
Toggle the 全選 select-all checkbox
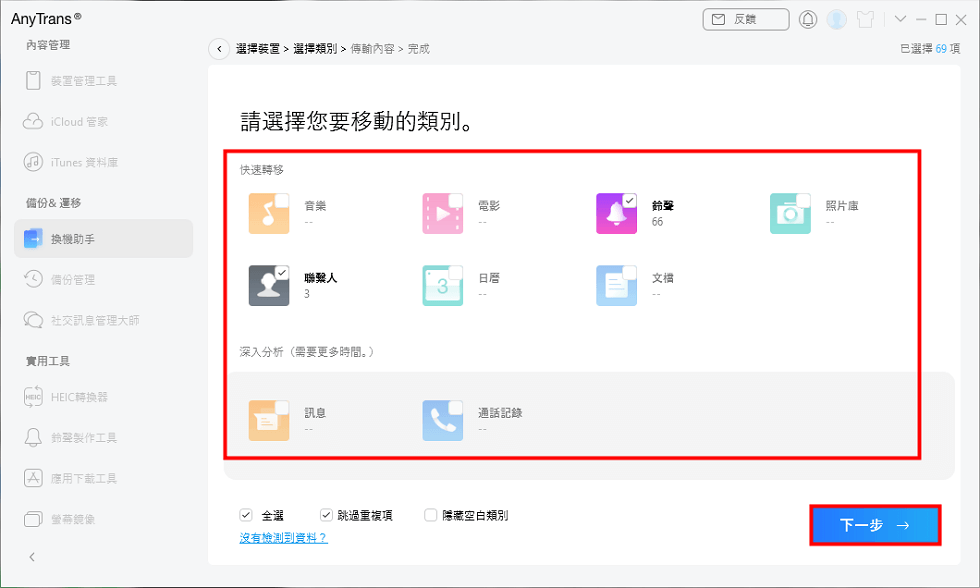(246, 515)
